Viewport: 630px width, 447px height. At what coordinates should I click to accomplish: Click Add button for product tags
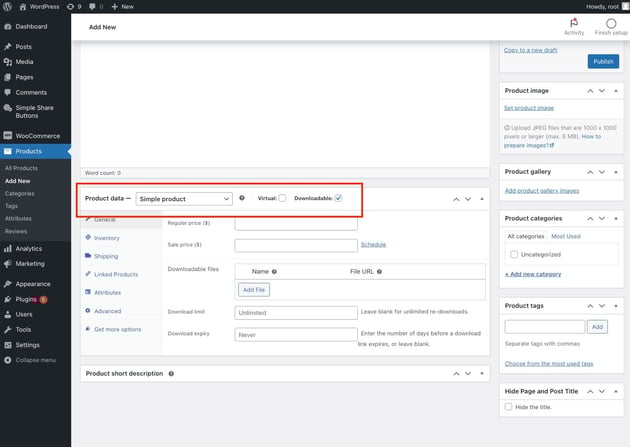click(597, 327)
